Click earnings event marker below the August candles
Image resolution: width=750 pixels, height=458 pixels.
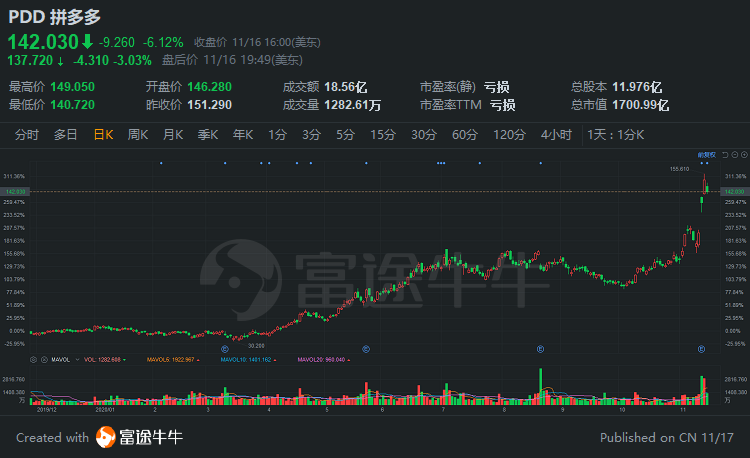point(540,349)
